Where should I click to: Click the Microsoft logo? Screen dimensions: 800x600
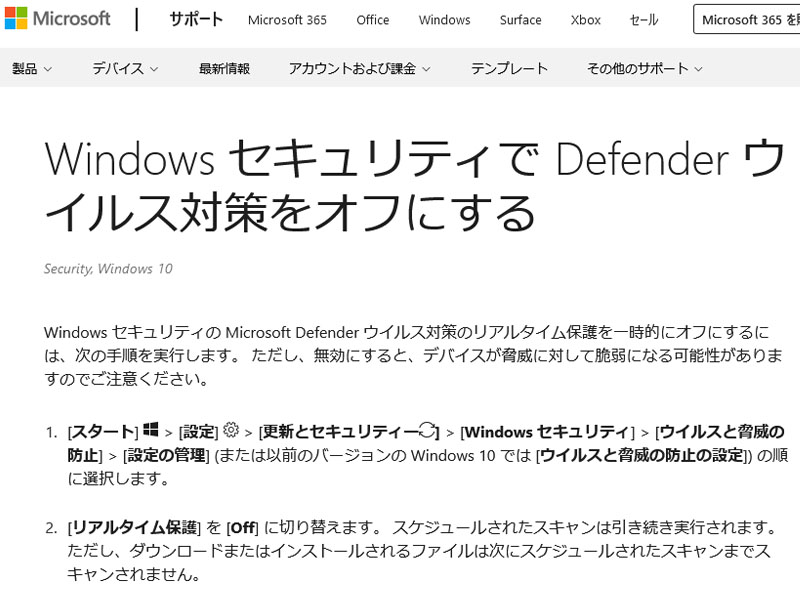pos(57,19)
